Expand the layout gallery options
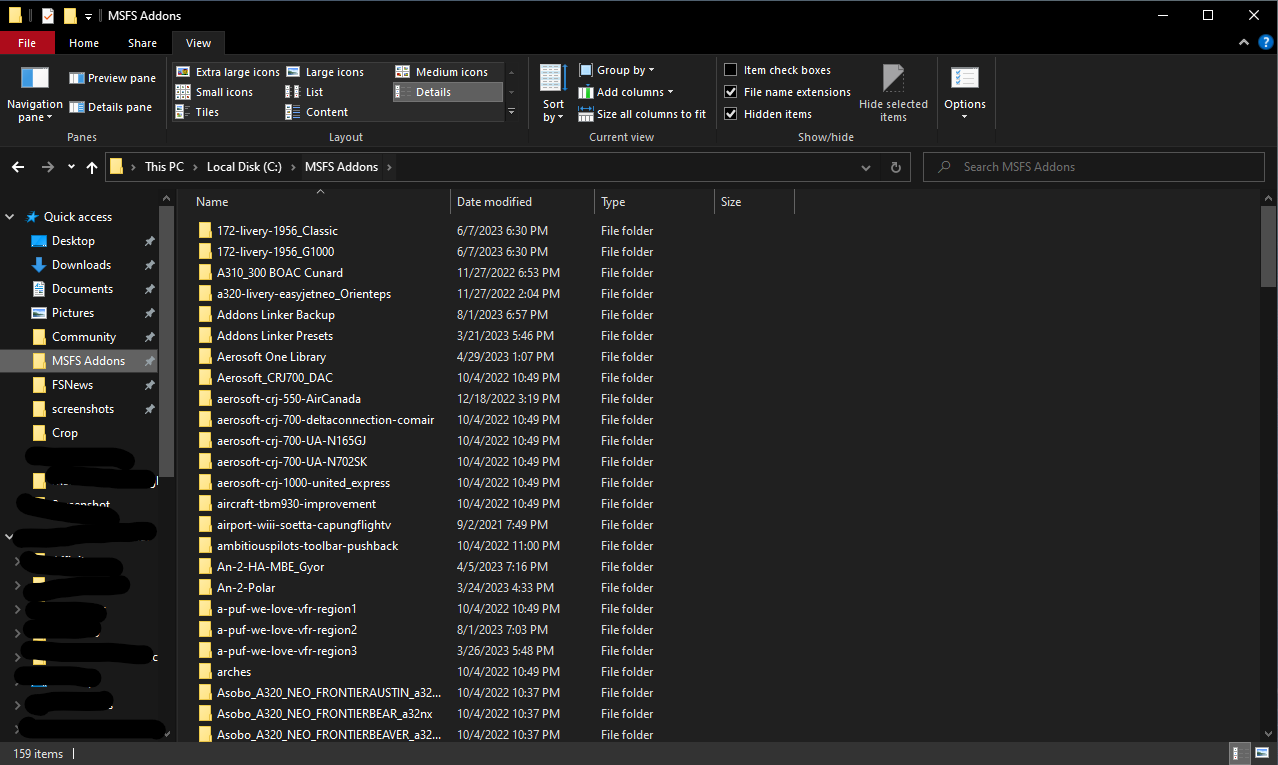 512,111
